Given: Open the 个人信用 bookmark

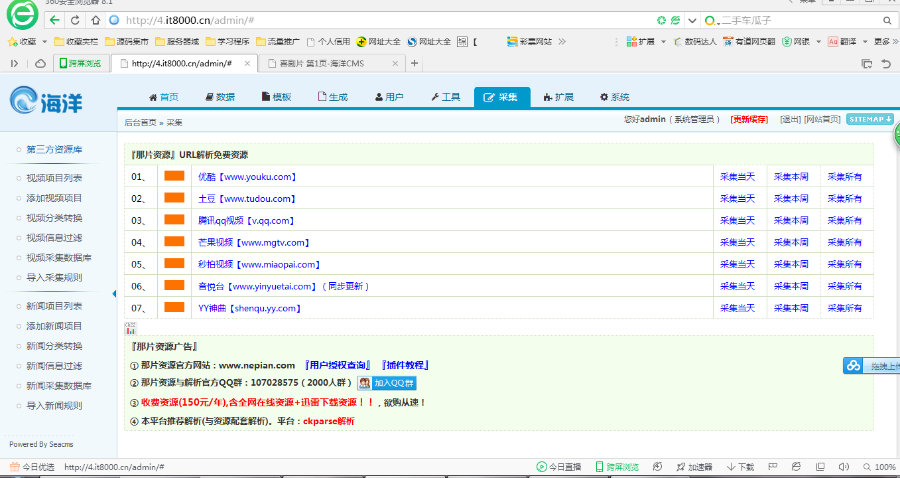Looking at the screenshot, I should pos(328,41).
